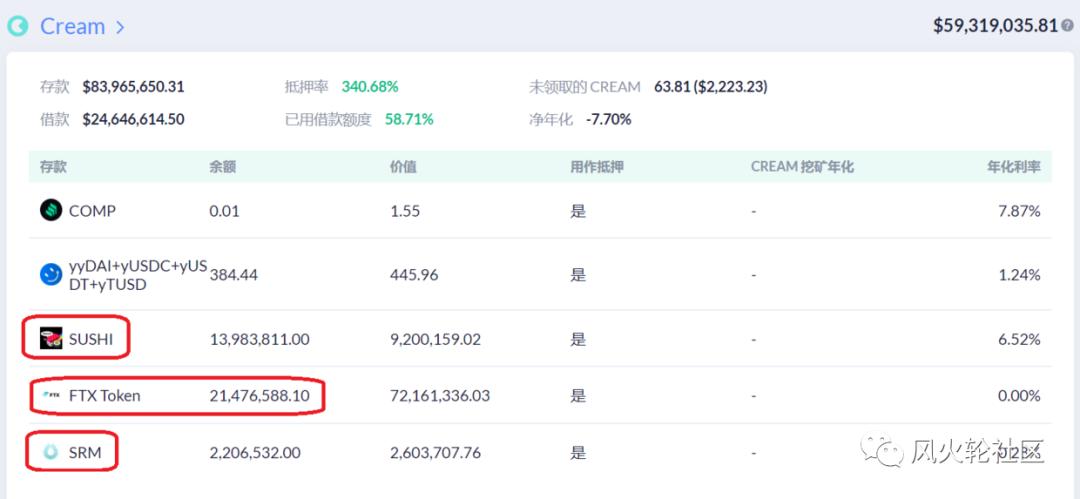The width and height of the screenshot is (1080, 499).
Task: Select the COMP token name
Action: click(92, 211)
